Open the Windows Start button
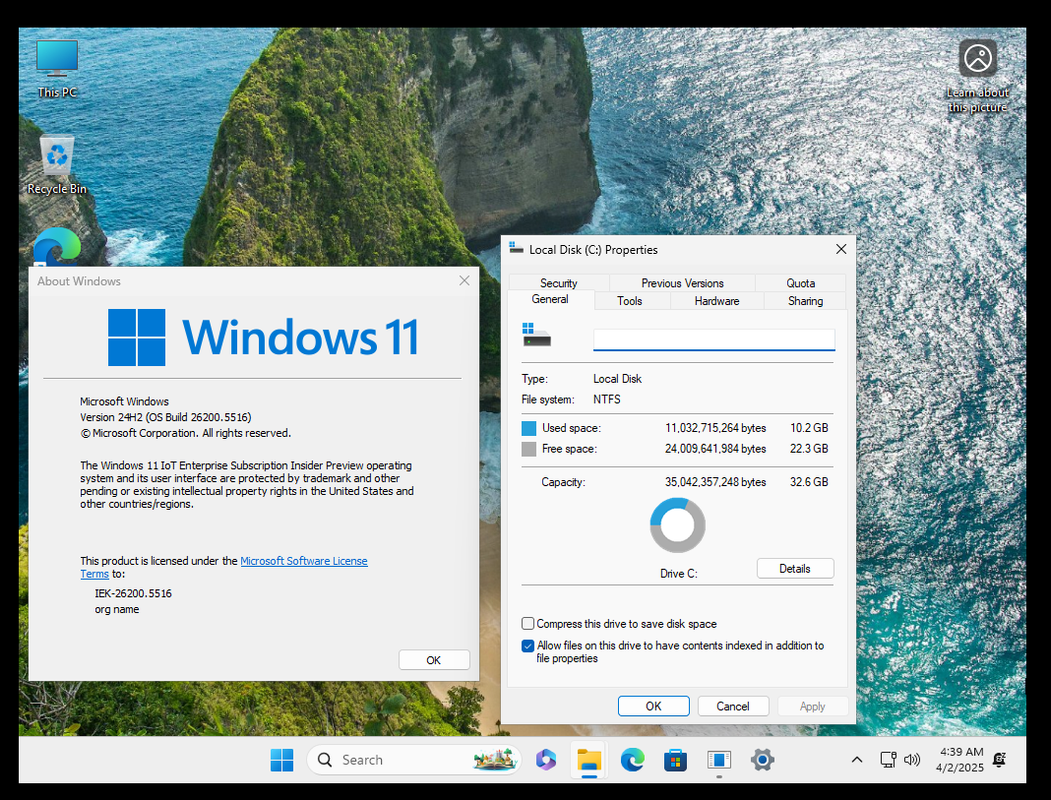 [282, 760]
